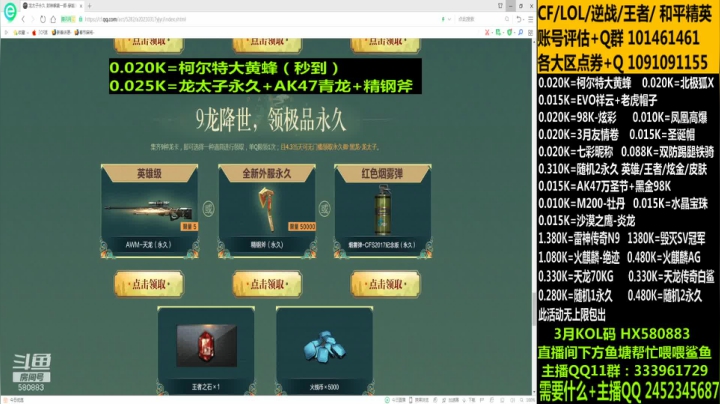Open the address bar dropdown arrow

click(450, 19)
